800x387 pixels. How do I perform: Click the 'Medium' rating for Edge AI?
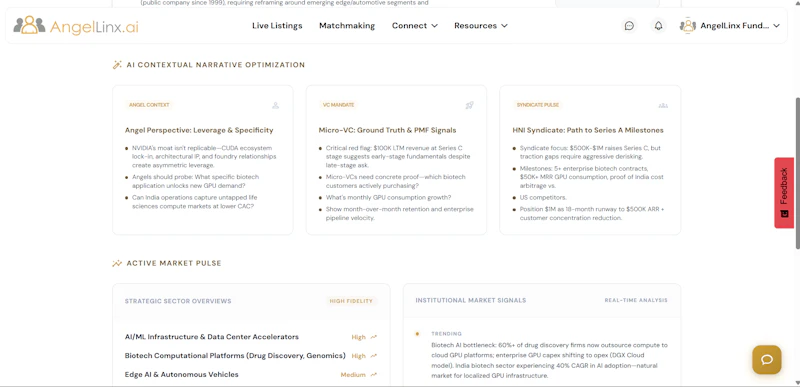click(x=353, y=375)
